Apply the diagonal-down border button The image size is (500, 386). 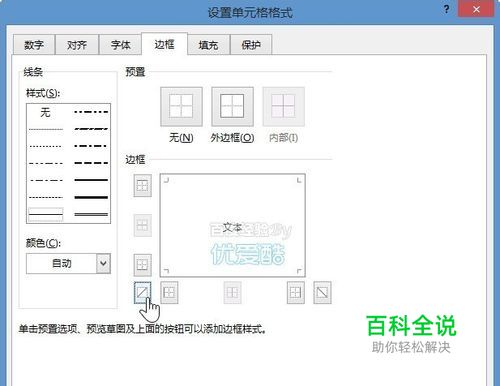coord(322,293)
